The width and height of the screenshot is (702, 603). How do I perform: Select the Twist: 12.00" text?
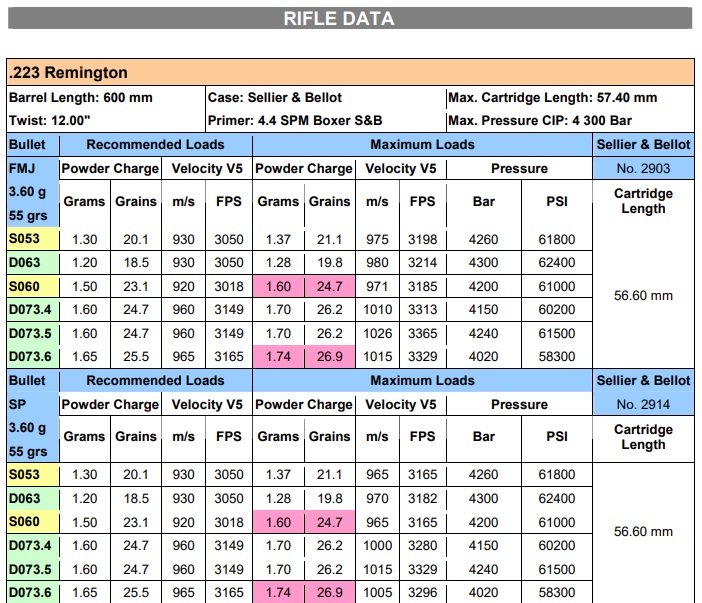(50, 121)
